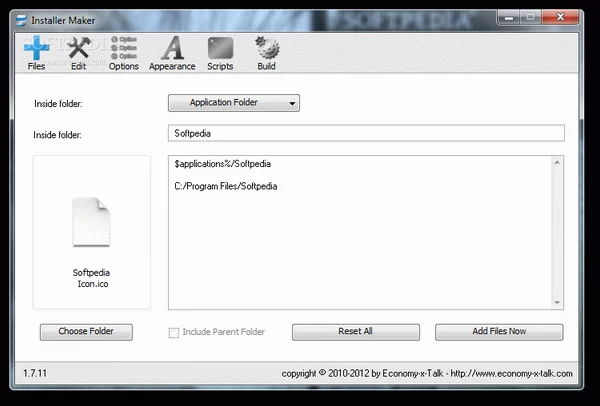Open the Files section with the blue plus icon
600x406 pixels.
36,53
